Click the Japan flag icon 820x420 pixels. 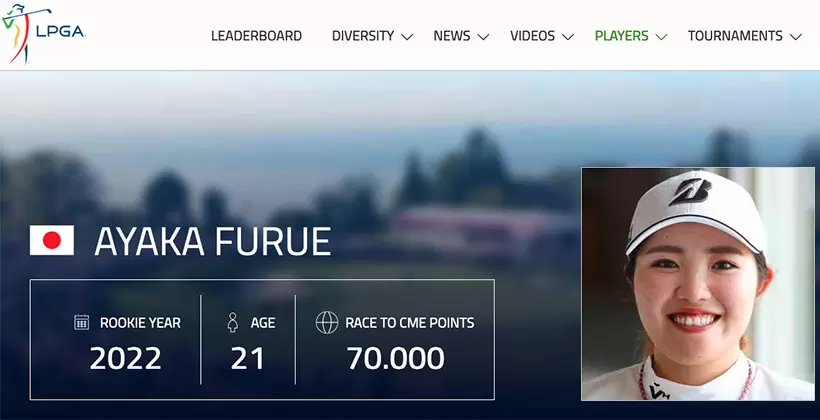51,240
